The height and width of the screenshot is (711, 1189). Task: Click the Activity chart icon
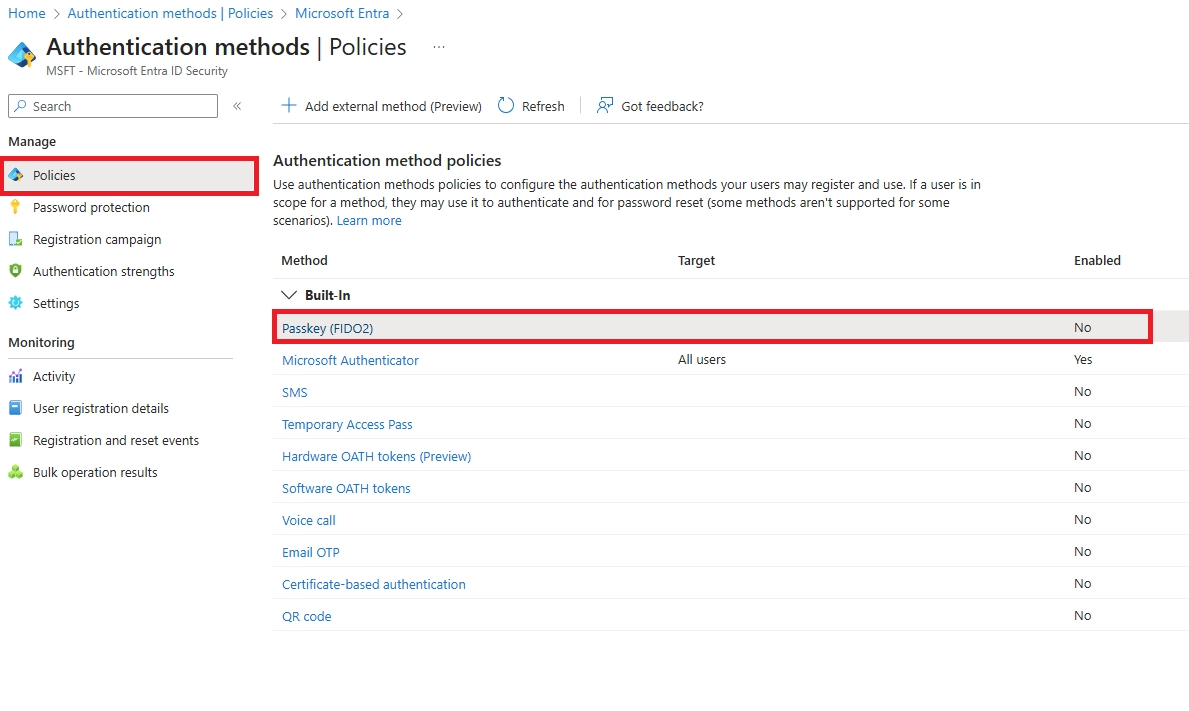(15, 376)
